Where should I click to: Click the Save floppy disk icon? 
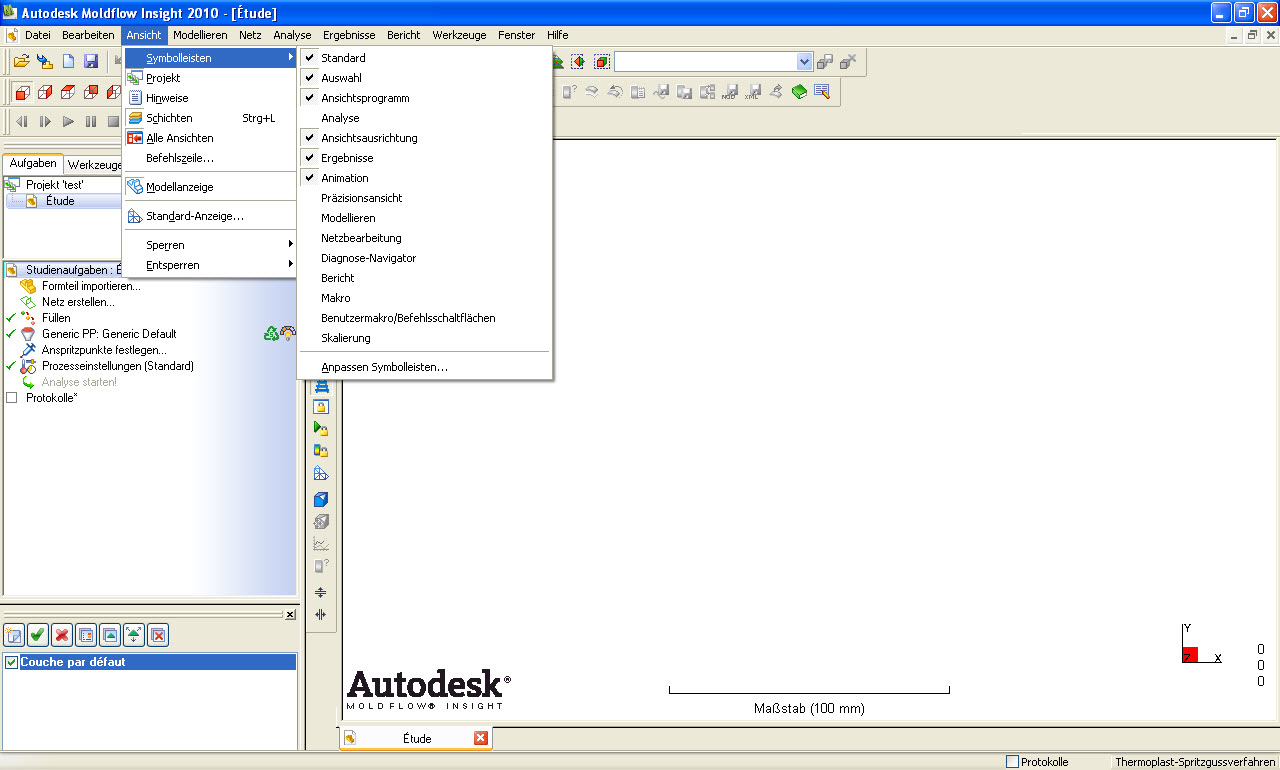click(x=91, y=62)
